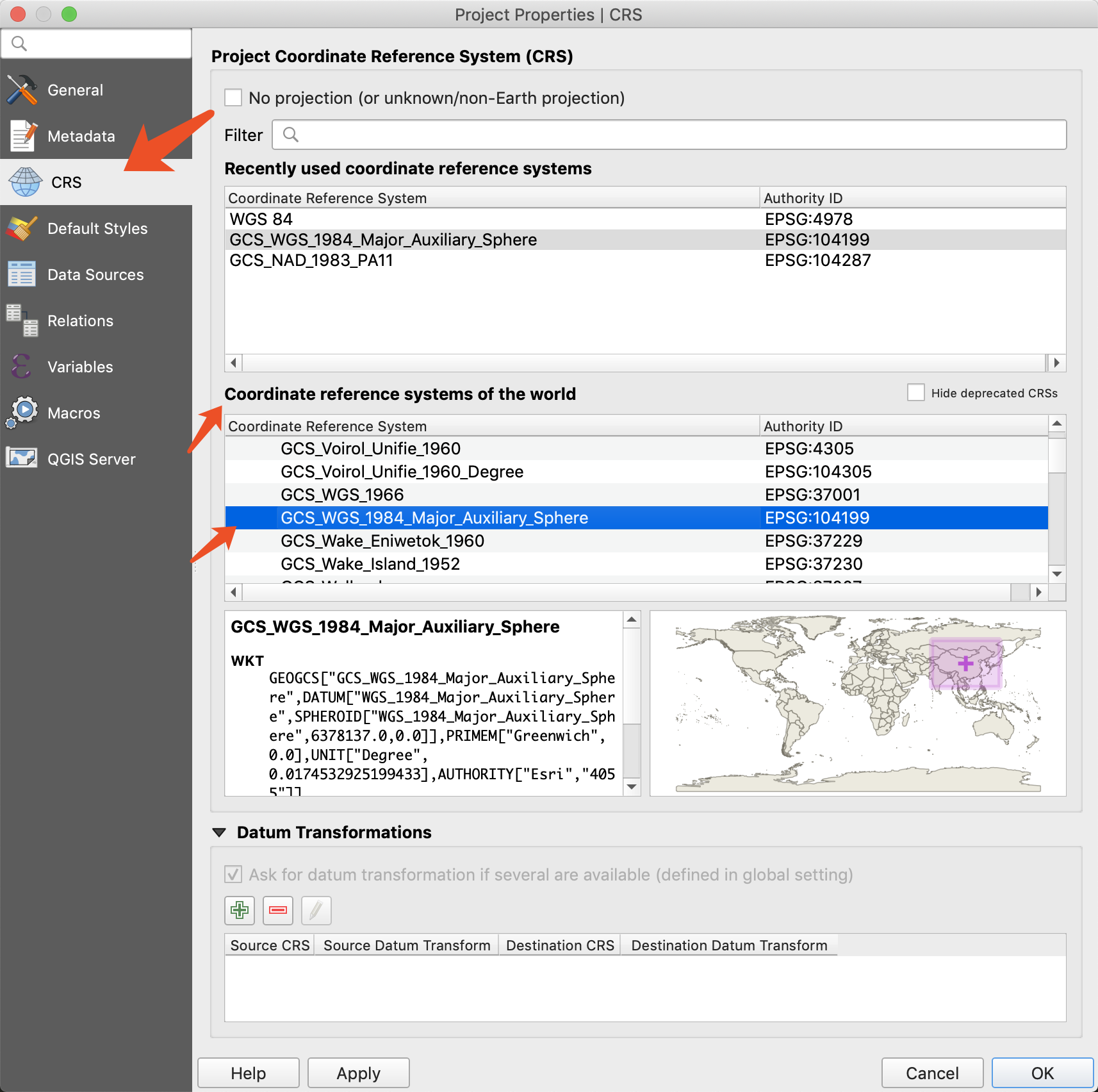Viewport: 1098px width, 1092px height.
Task: Open the Relations section label
Action: [x=81, y=321]
